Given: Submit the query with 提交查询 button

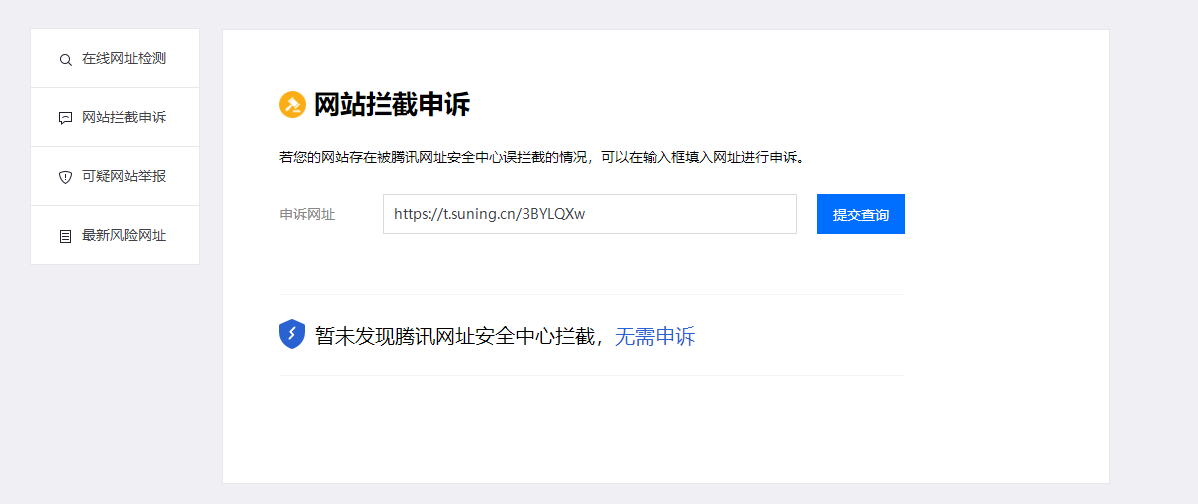Looking at the screenshot, I should (860, 214).
